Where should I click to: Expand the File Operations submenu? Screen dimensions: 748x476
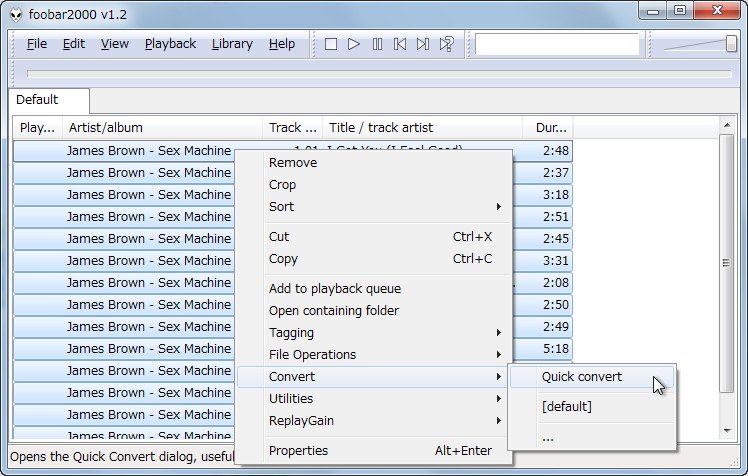374,354
